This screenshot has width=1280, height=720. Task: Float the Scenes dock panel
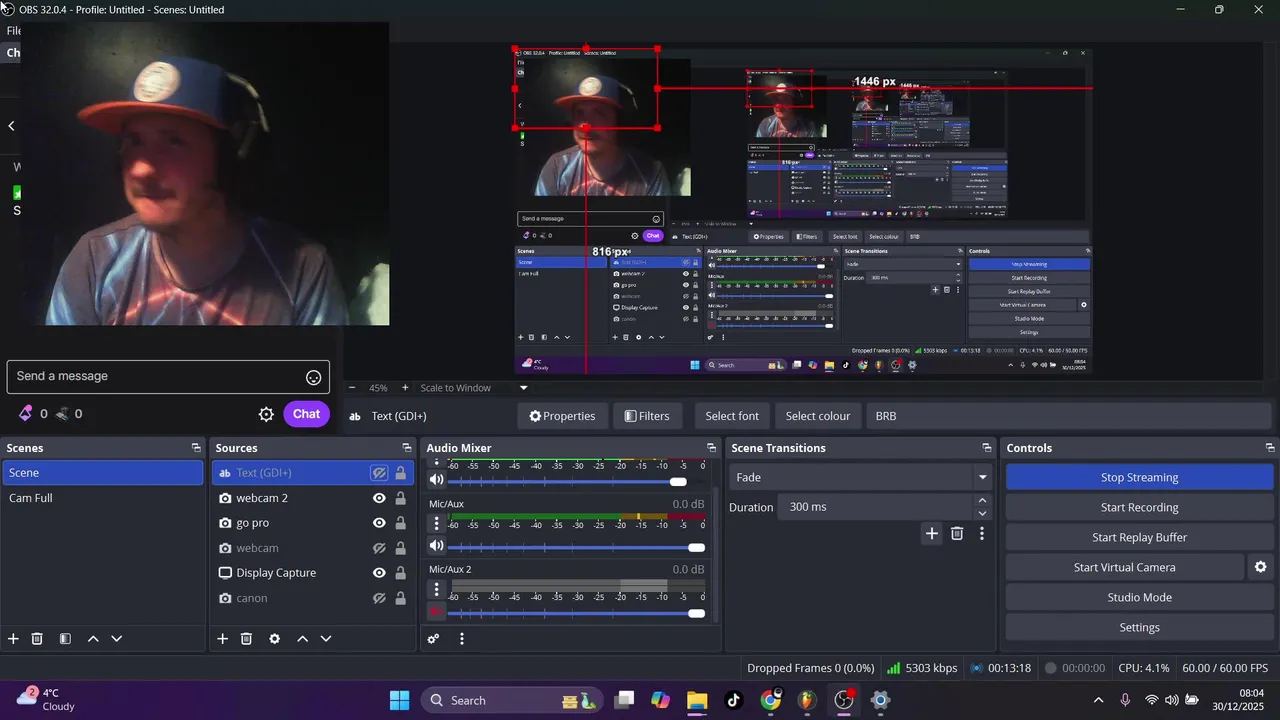pyautogui.click(x=196, y=448)
